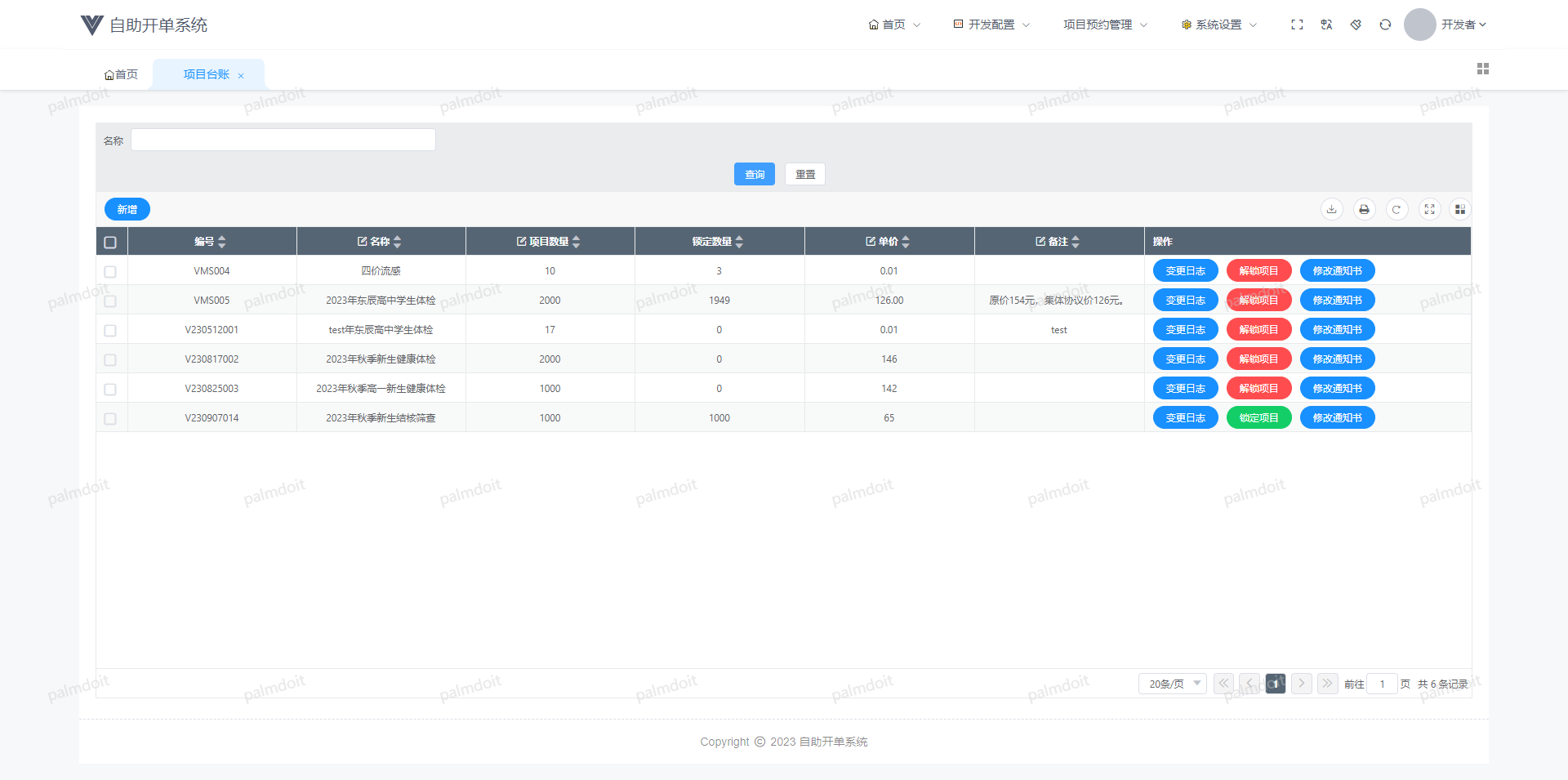
Task: Click 修改通知书 for V230512001
Action: click(x=1337, y=329)
